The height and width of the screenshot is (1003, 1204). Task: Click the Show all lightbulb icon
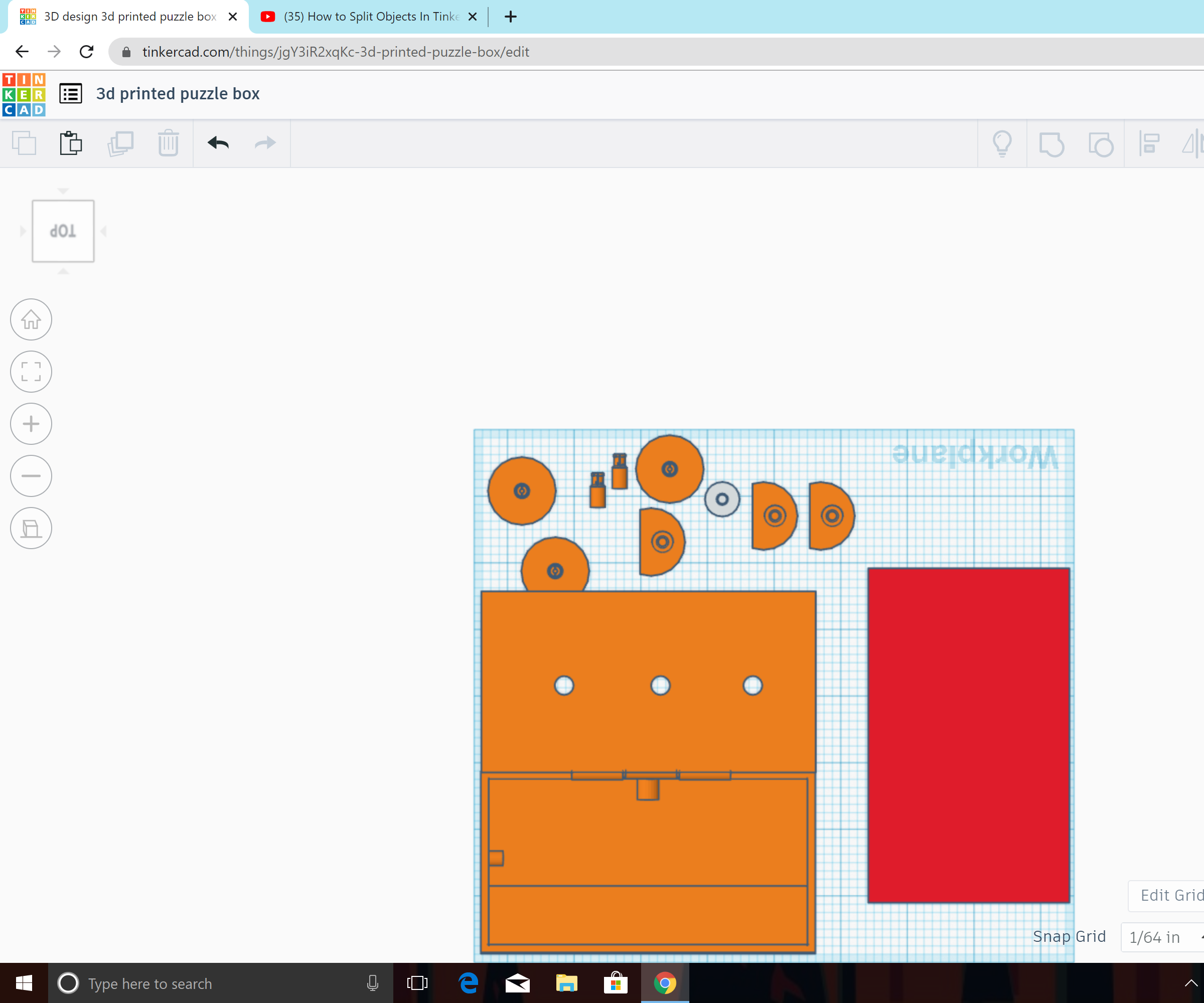[x=1002, y=143]
